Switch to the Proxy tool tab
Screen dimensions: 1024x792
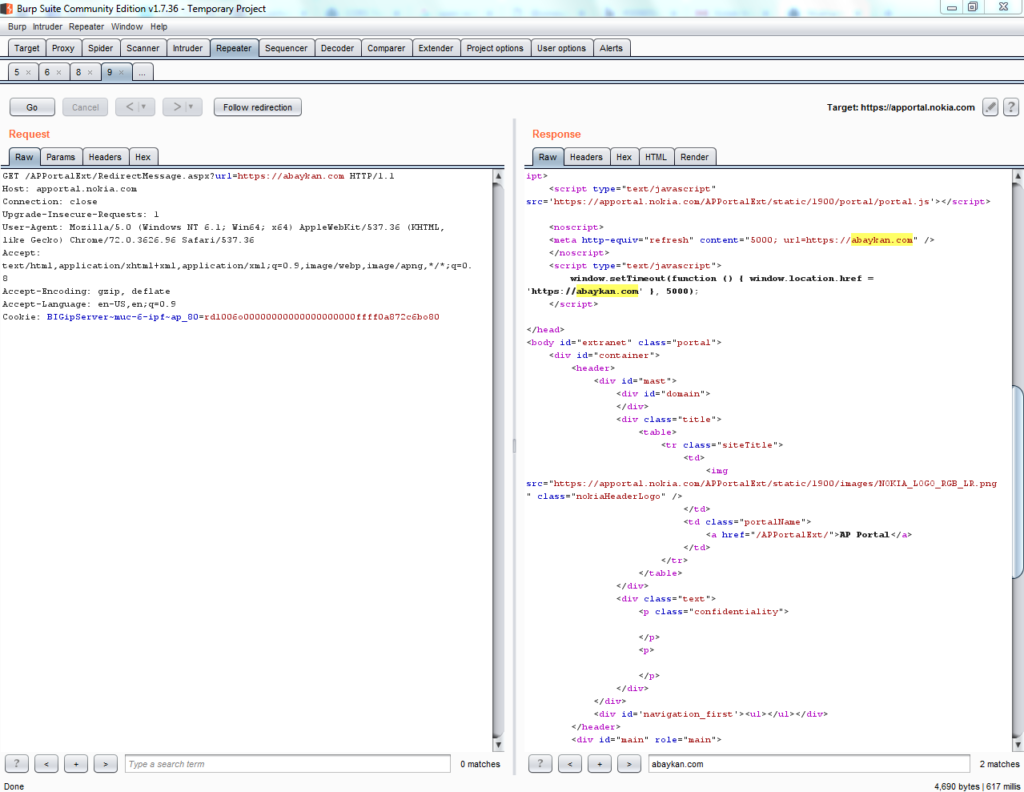[63, 48]
